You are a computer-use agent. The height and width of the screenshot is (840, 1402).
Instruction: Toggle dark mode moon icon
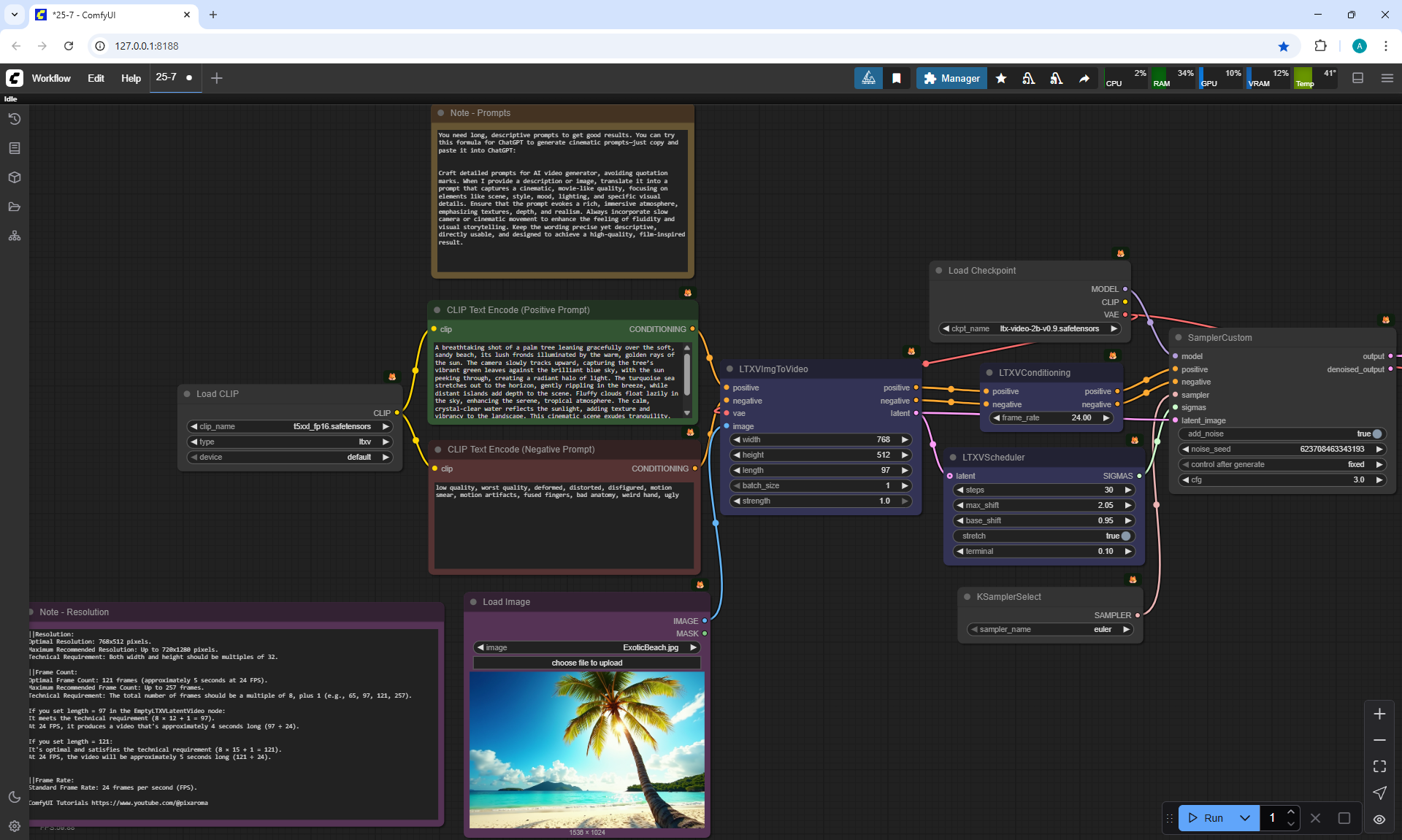[14, 797]
